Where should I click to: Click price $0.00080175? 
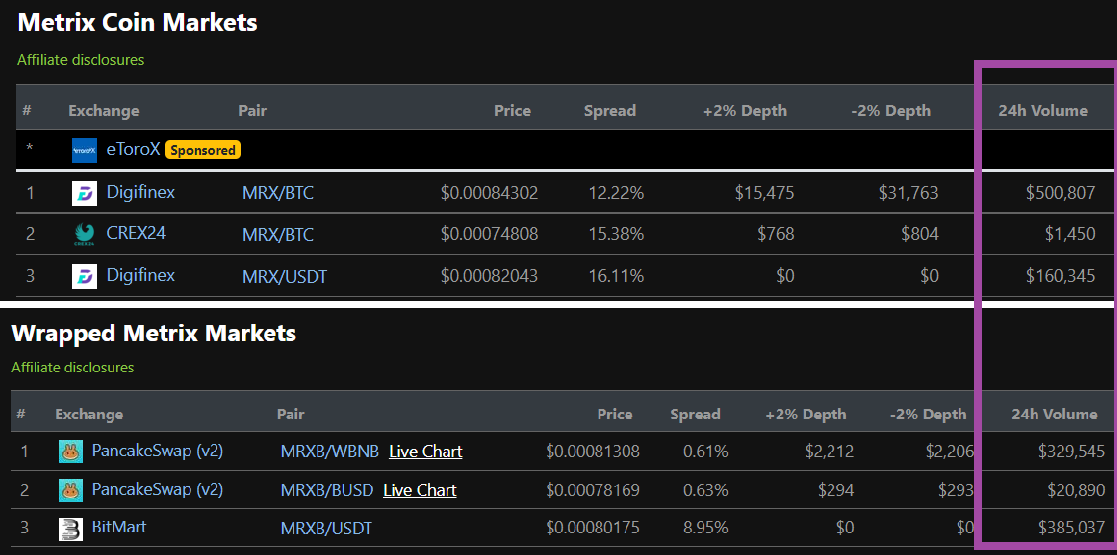pos(593,529)
